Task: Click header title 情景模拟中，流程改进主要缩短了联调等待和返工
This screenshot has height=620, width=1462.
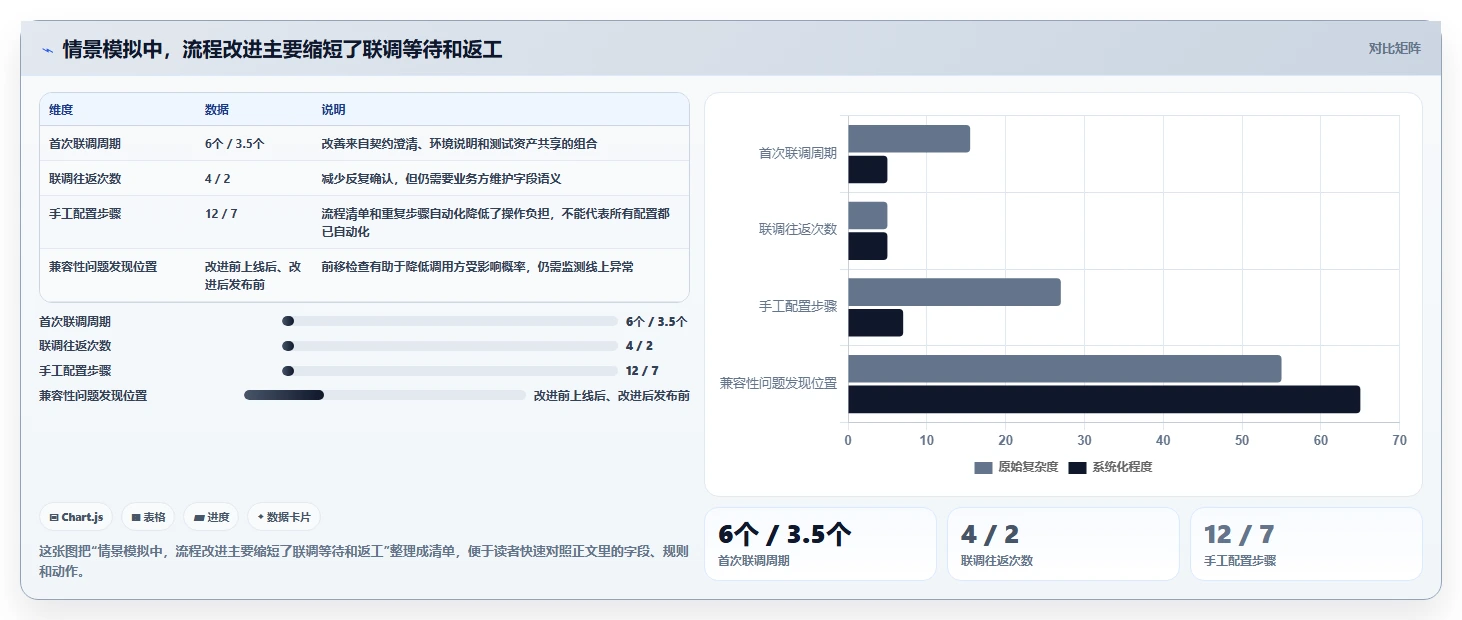Action: [x=282, y=49]
